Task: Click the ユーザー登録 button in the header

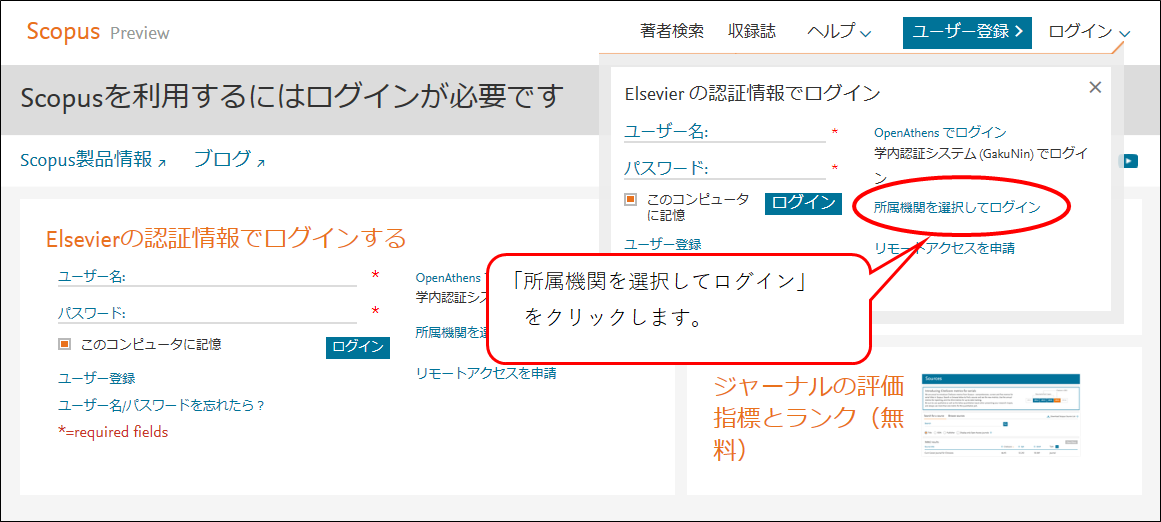Action: (x=967, y=32)
